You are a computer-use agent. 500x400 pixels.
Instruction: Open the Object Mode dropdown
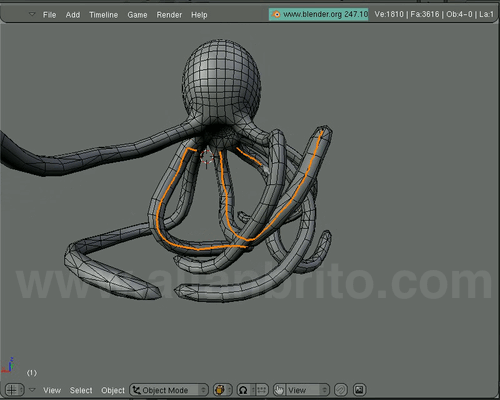(169, 390)
